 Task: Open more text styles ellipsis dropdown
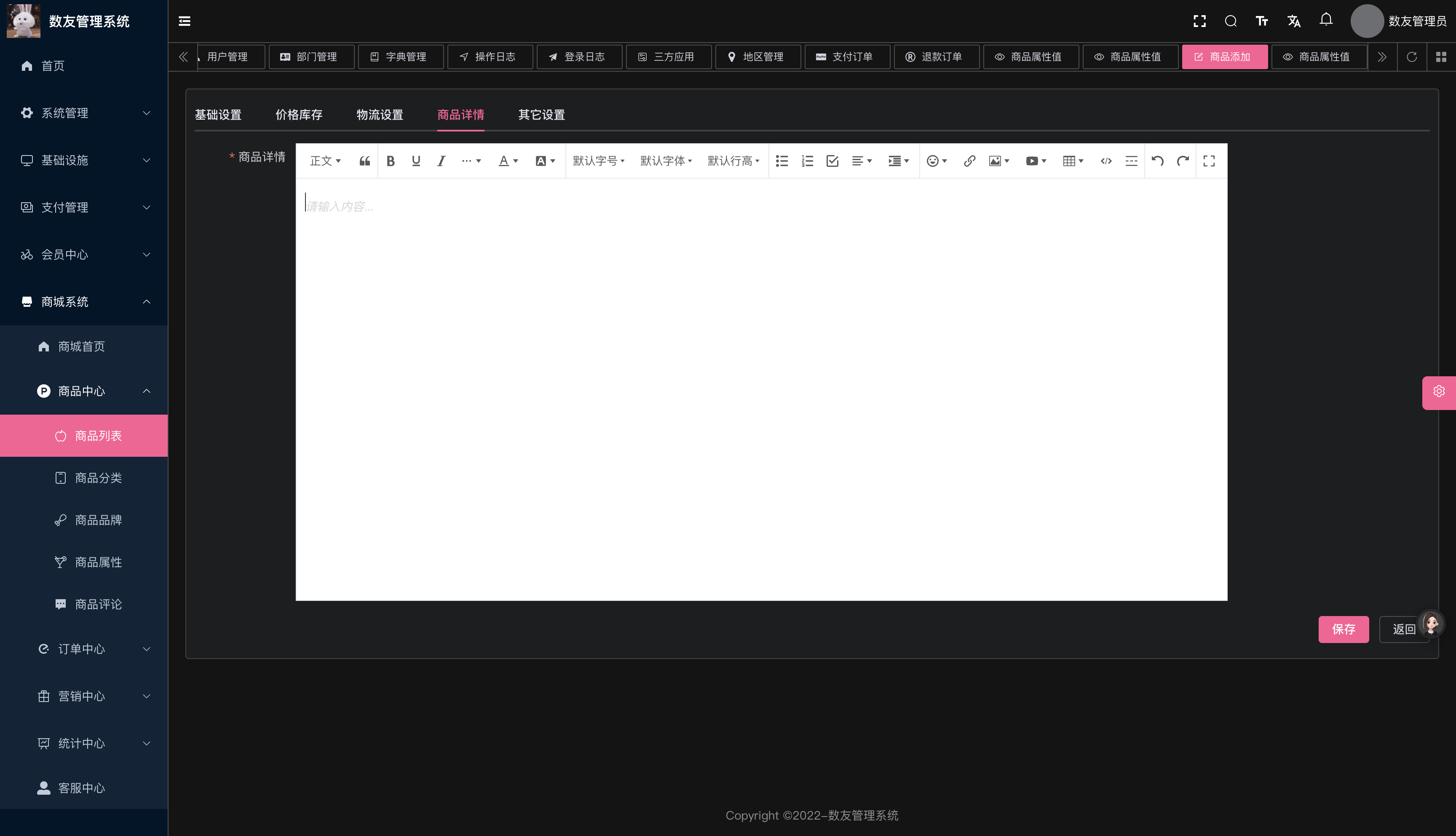click(x=471, y=161)
